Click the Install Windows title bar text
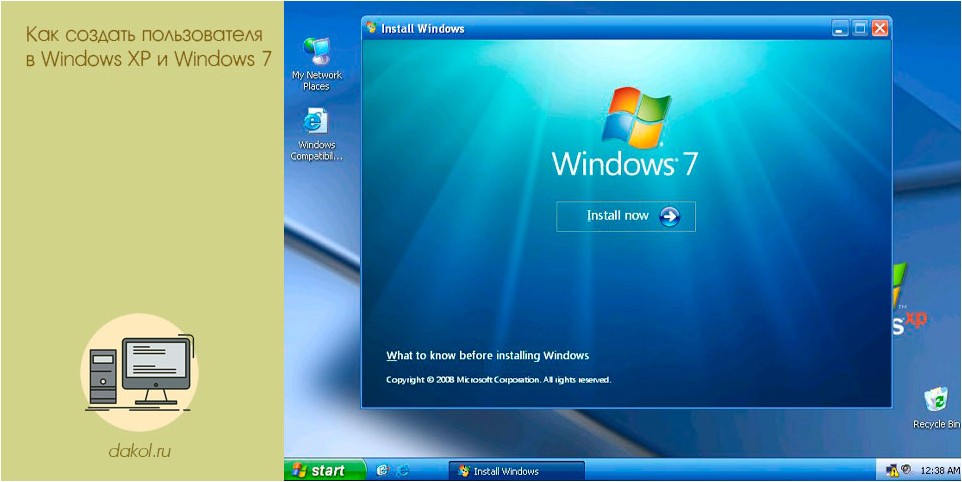This screenshot has width=962, height=482. pos(423,29)
